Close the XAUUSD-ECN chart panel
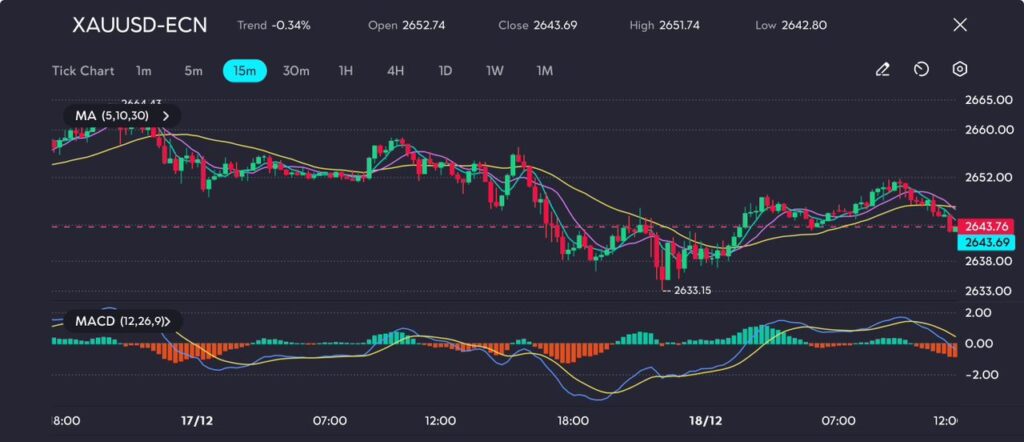This screenshot has height=442, width=1024. coord(960,25)
